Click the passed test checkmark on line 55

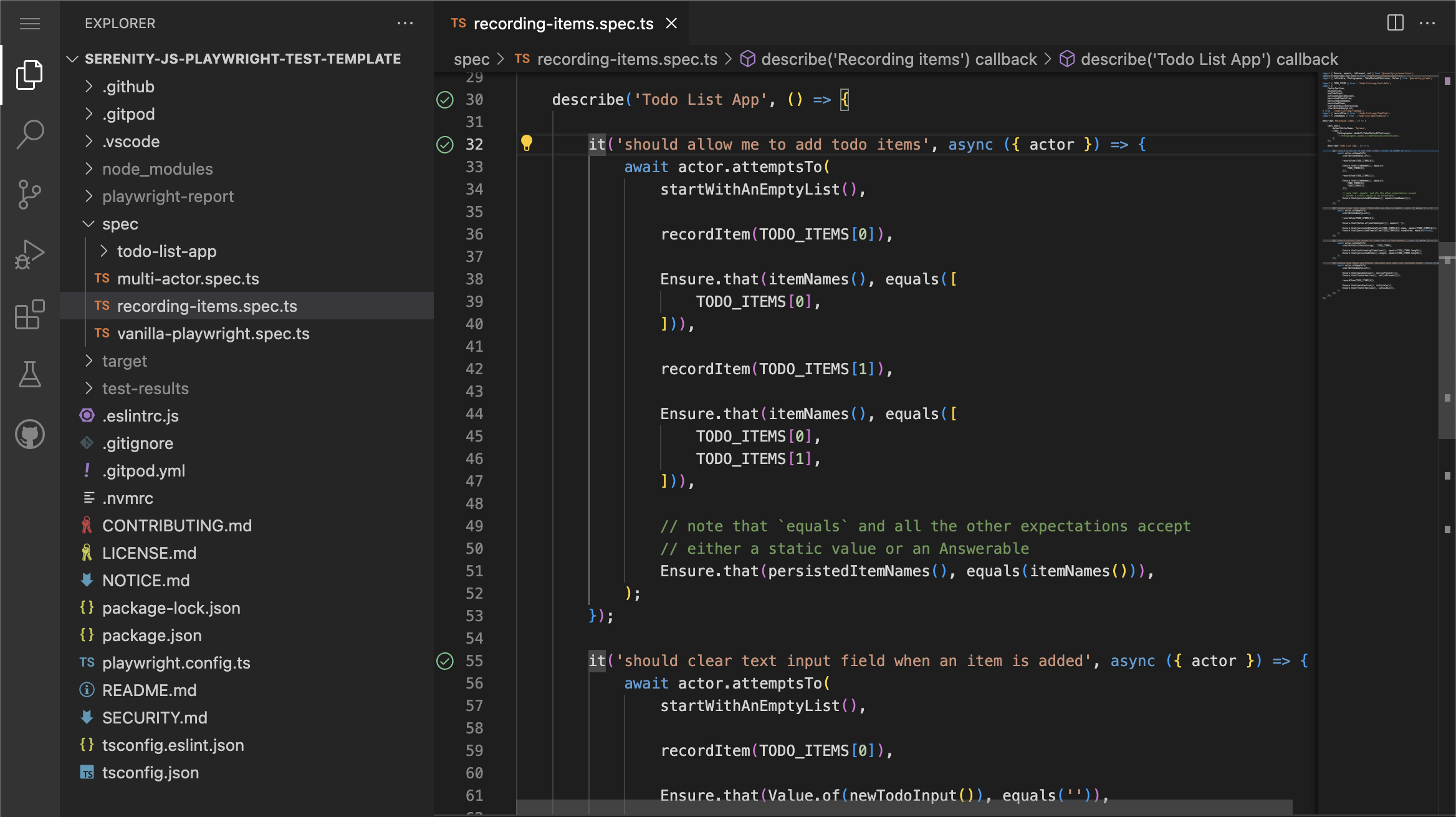pyautogui.click(x=445, y=660)
